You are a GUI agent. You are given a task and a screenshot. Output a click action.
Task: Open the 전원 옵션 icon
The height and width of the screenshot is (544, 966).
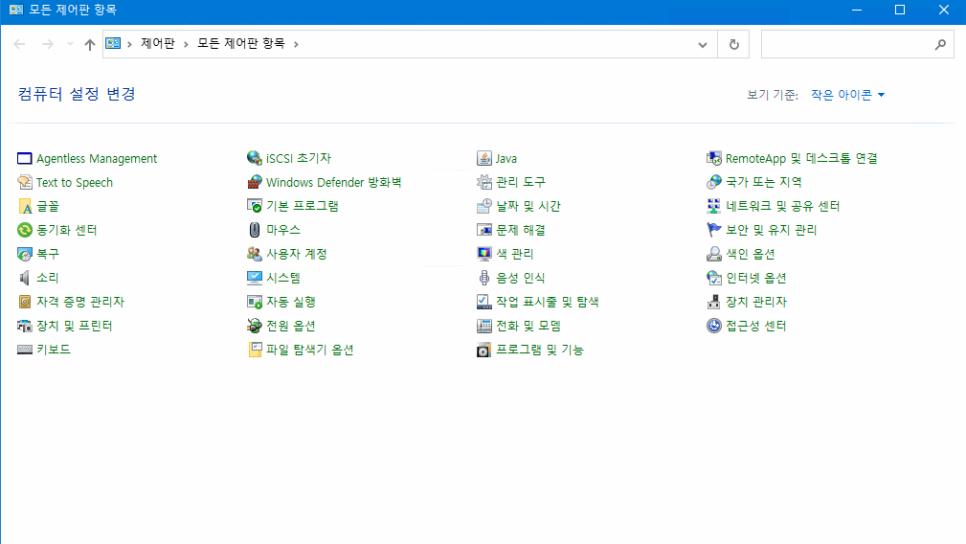pos(254,326)
